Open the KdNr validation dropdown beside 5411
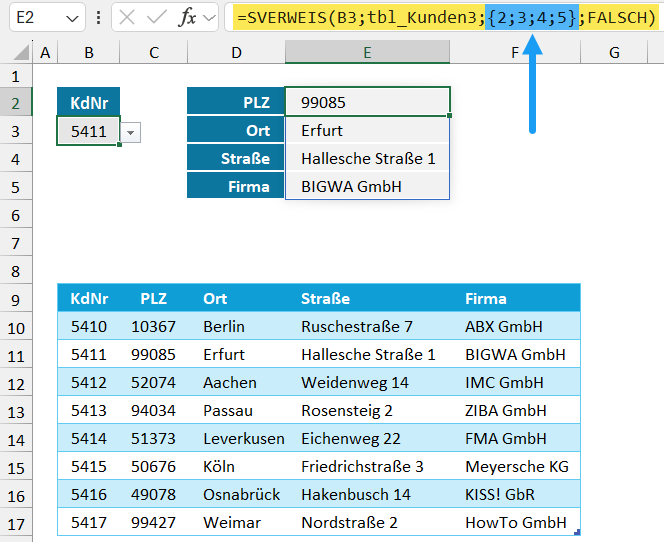This screenshot has height=542, width=664. (131, 132)
